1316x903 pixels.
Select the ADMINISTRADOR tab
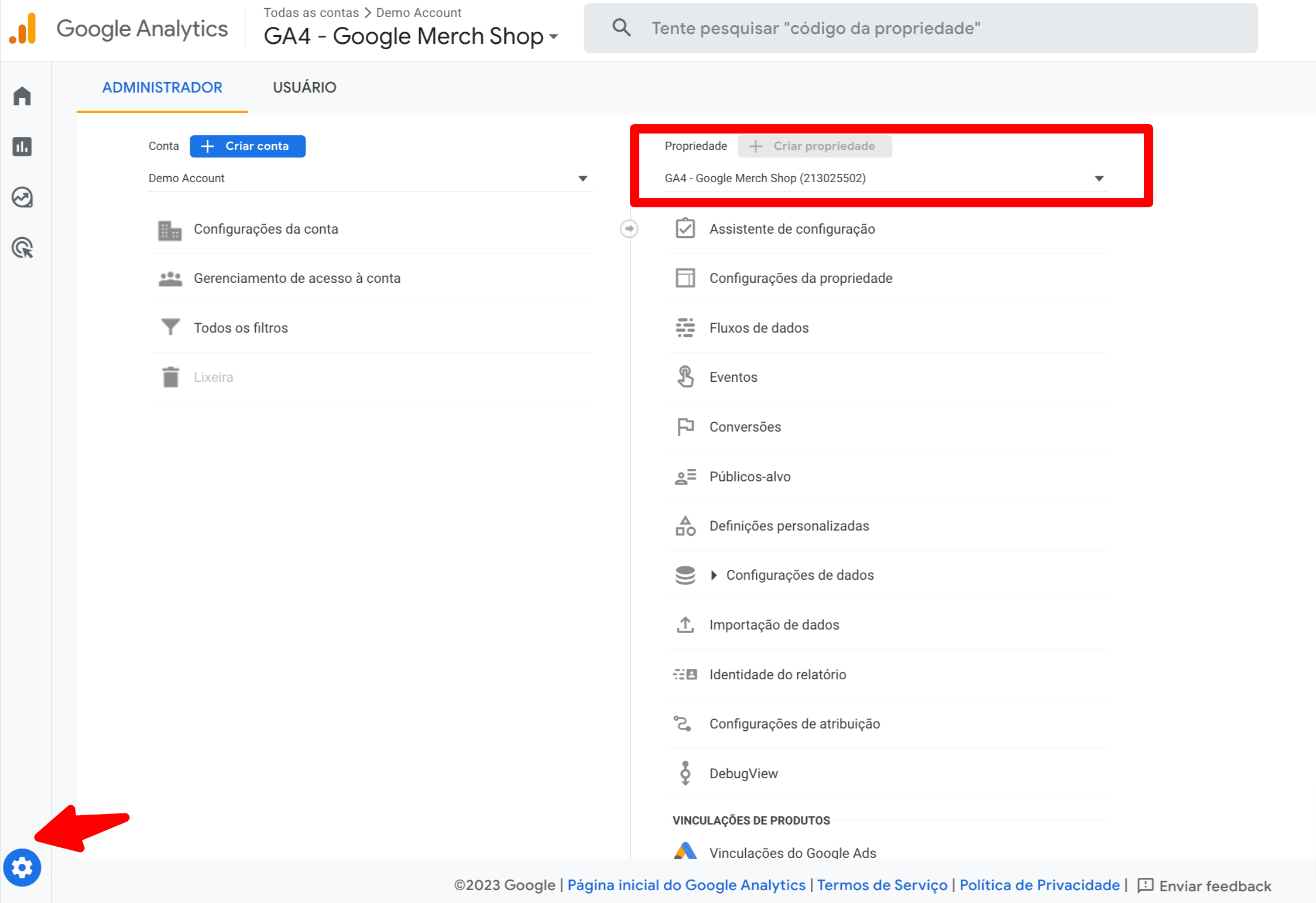(162, 87)
